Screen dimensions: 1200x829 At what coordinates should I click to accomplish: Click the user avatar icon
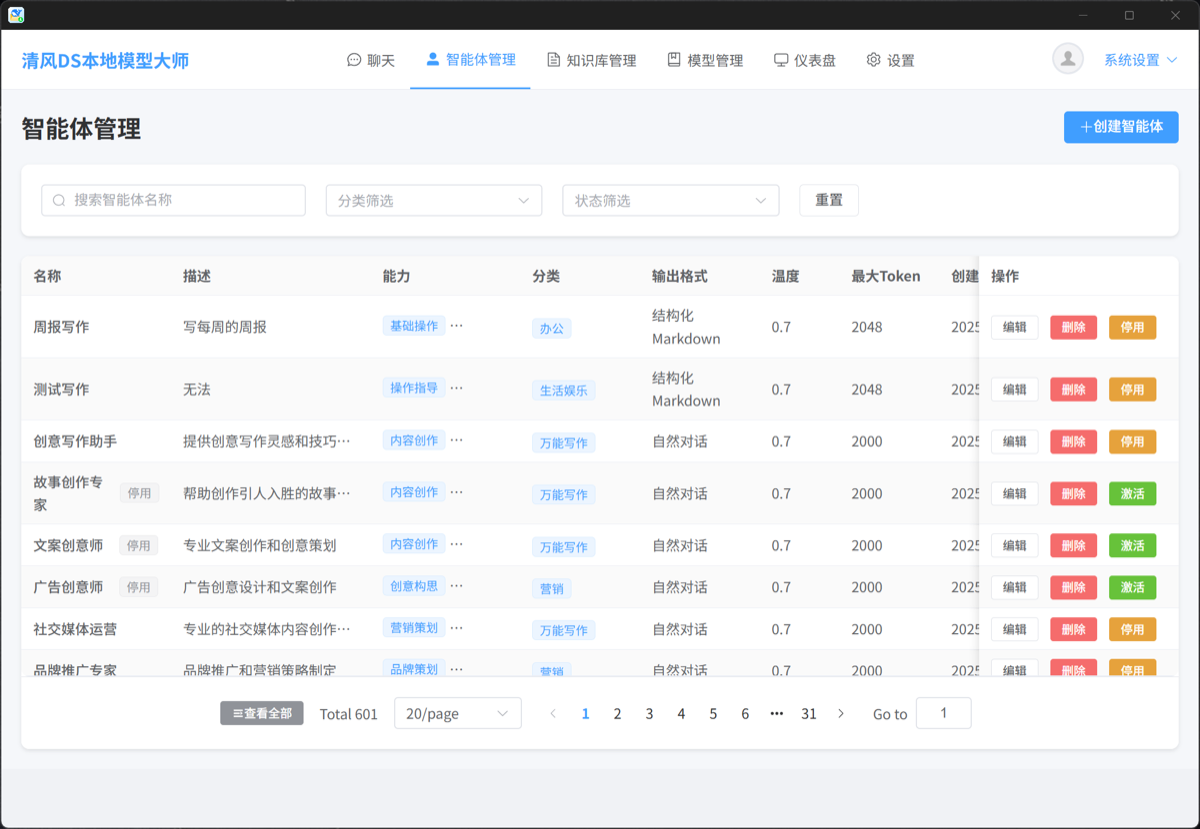point(1068,59)
